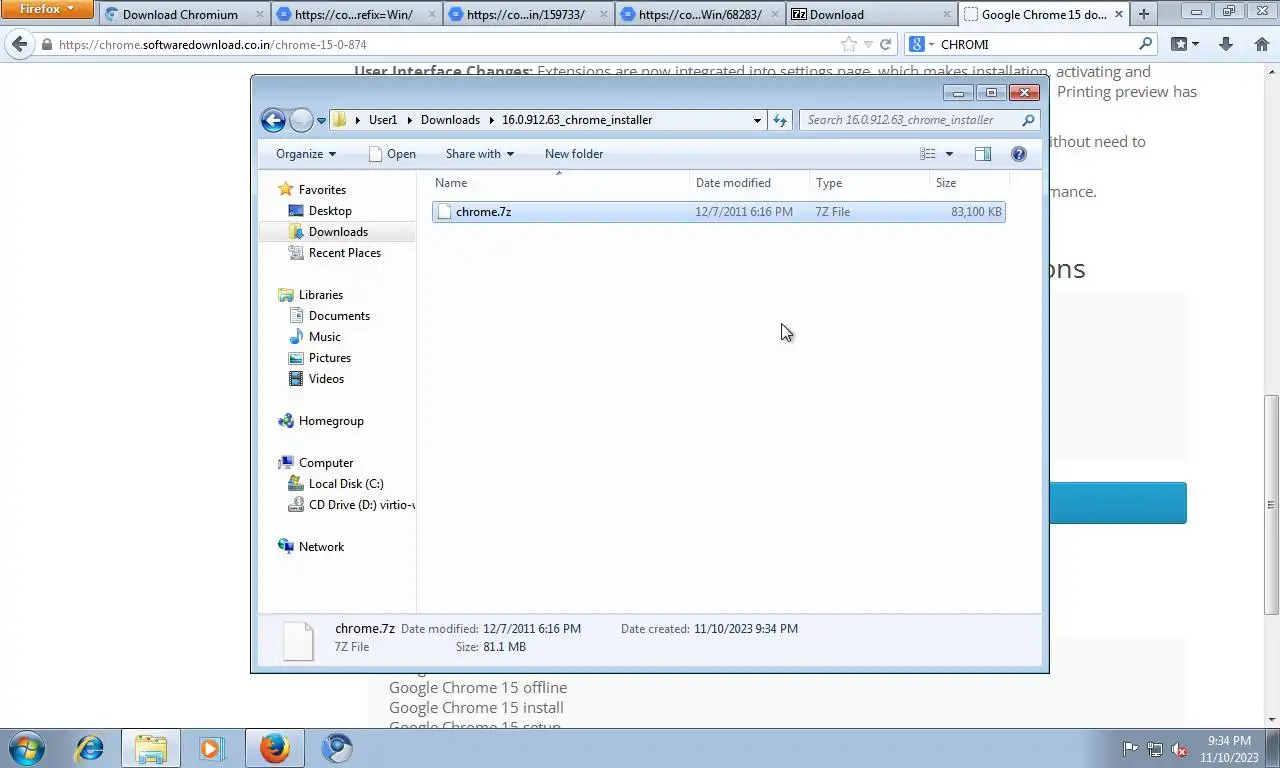Open a new Firefox tab

(1144, 14)
